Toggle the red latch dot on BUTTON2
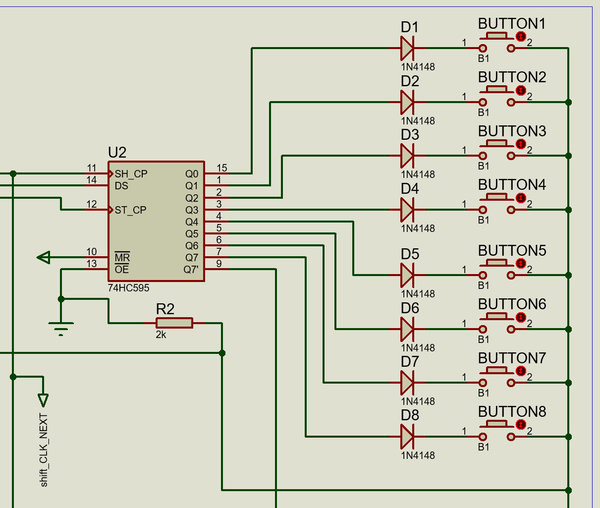This screenshot has height=508, width=600. (x=521, y=90)
